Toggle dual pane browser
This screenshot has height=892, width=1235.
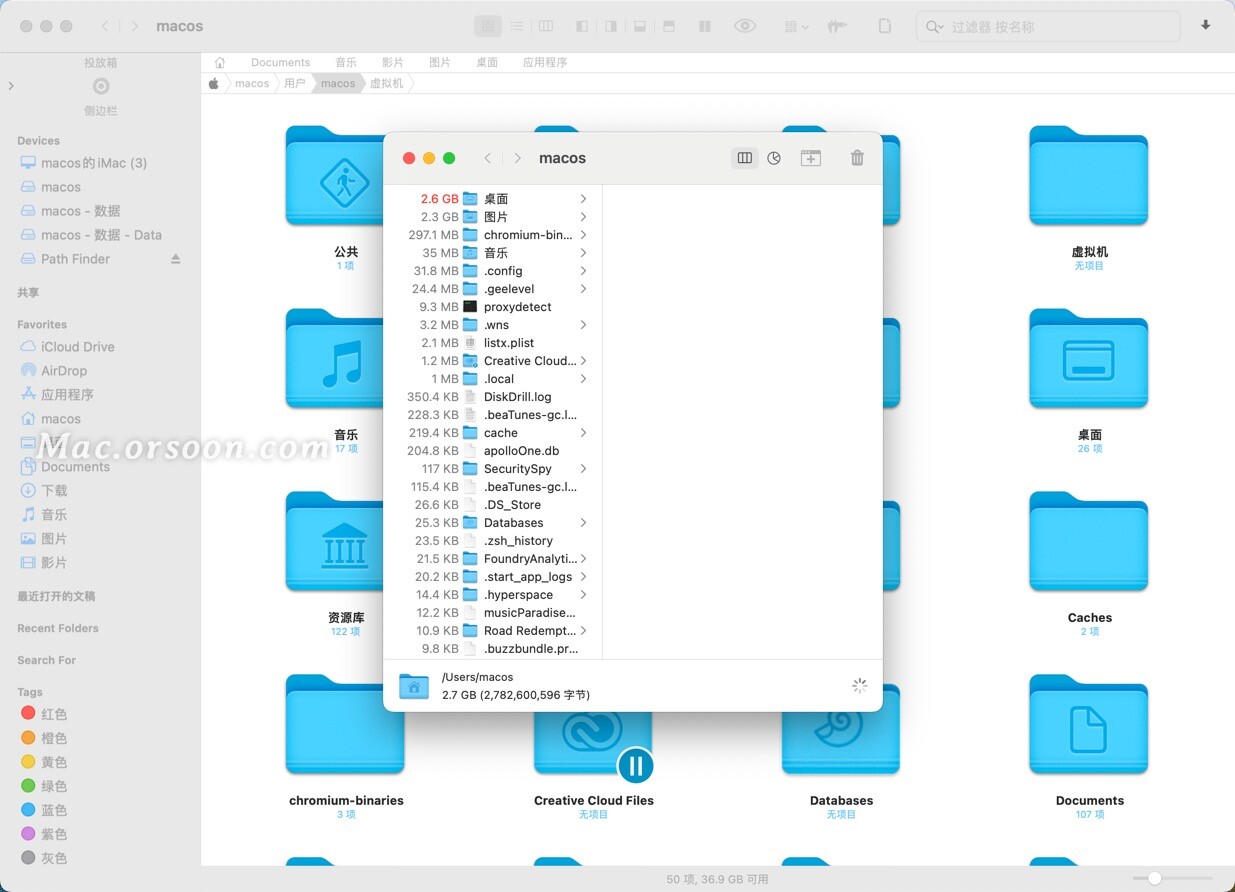coord(705,26)
